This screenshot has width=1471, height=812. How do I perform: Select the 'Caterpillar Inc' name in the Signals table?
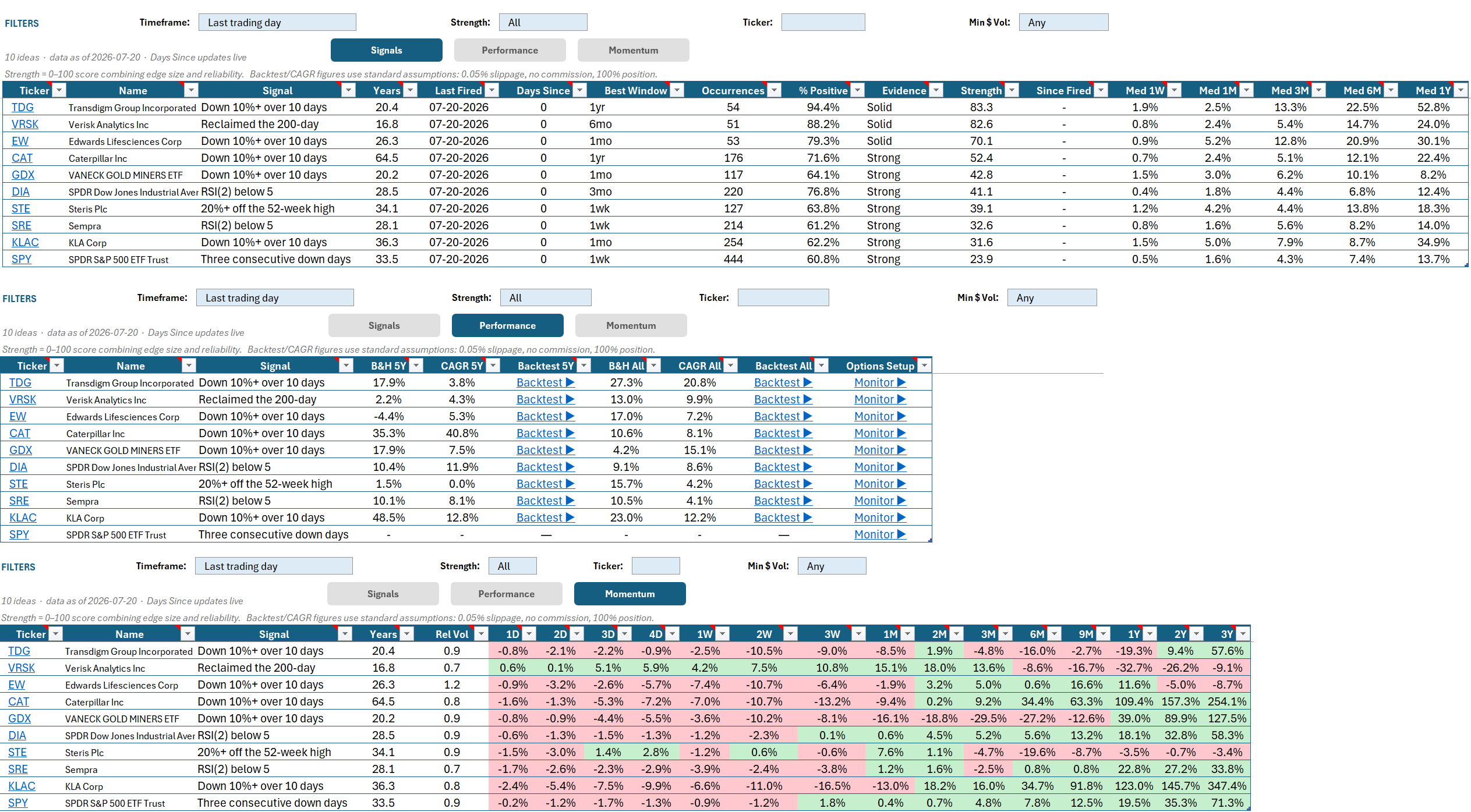pyautogui.click(x=98, y=158)
